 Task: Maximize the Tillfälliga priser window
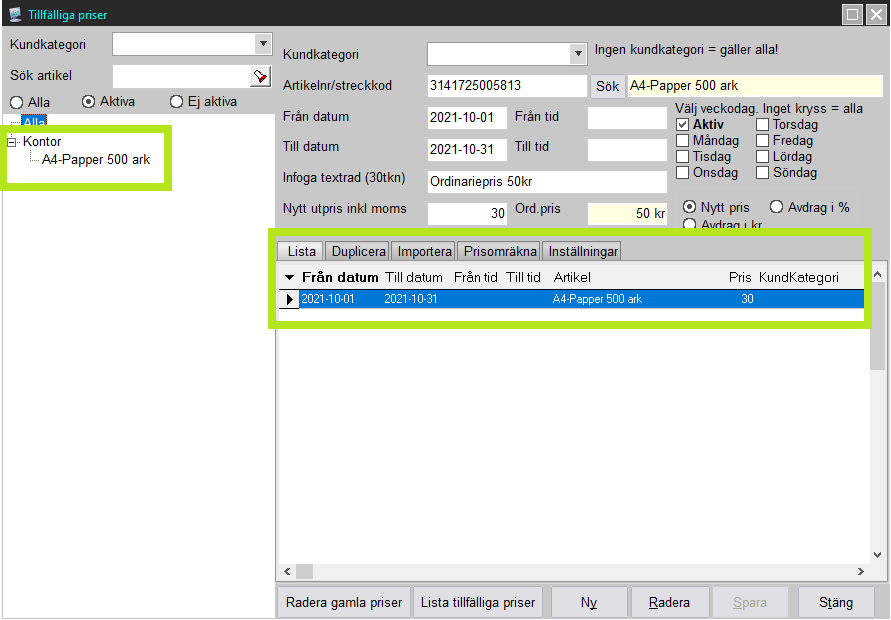pos(853,15)
